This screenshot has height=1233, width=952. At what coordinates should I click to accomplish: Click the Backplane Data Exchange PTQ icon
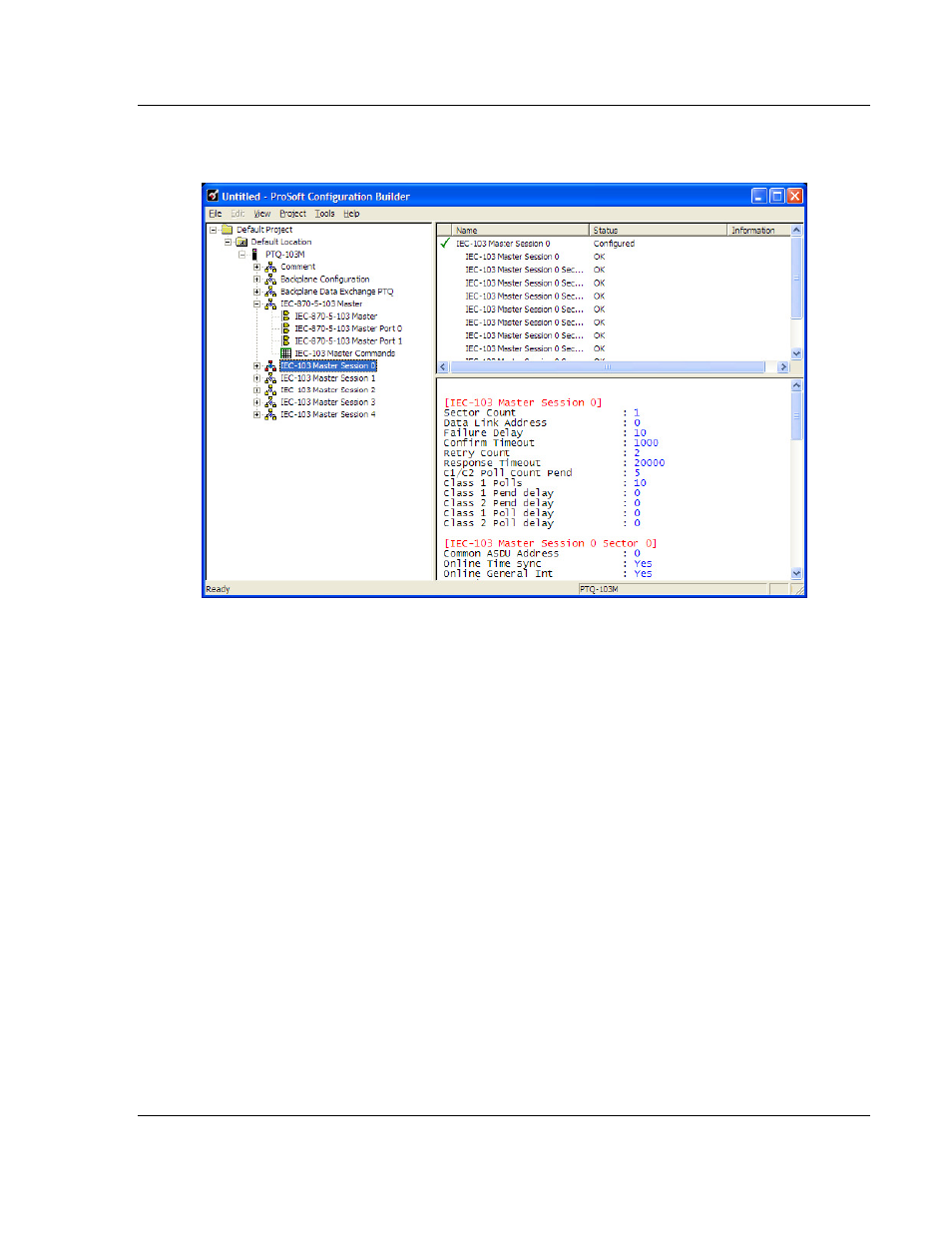tap(270, 292)
